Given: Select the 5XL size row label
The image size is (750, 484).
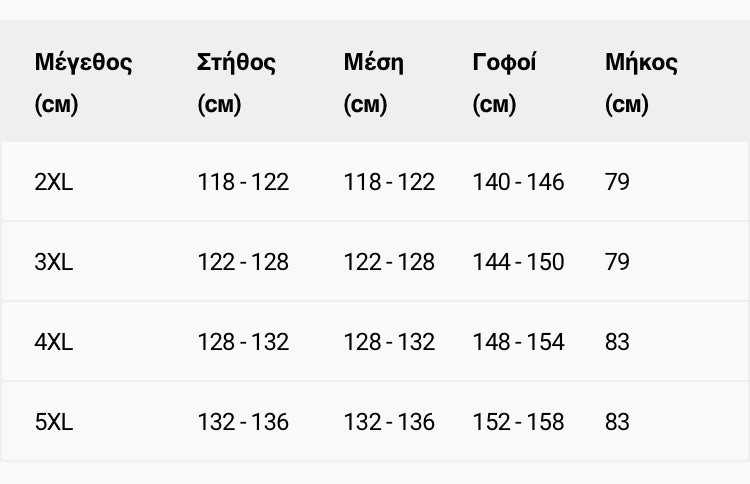Looking at the screenshot, I should point(54,422).
